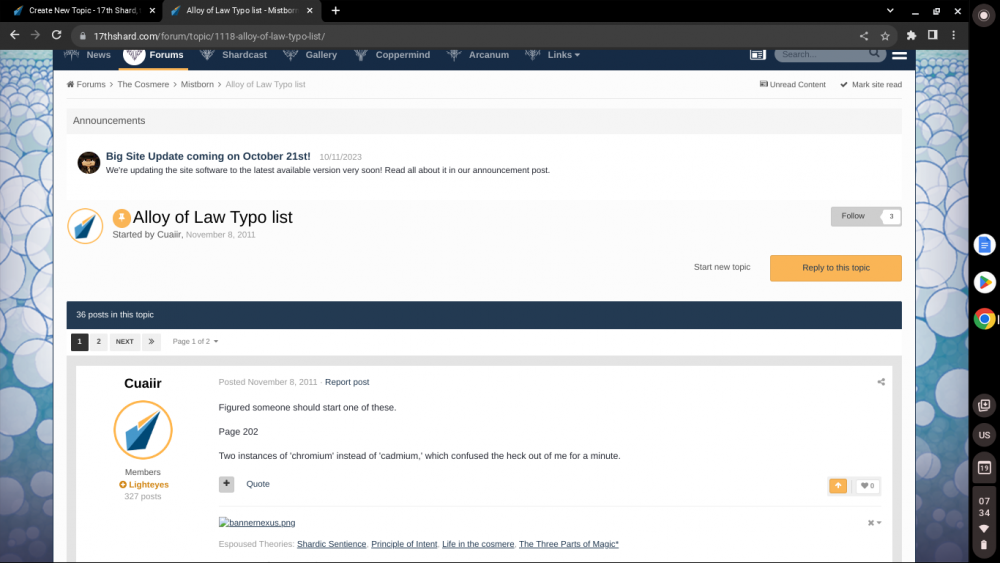Share this post icon

881,382
